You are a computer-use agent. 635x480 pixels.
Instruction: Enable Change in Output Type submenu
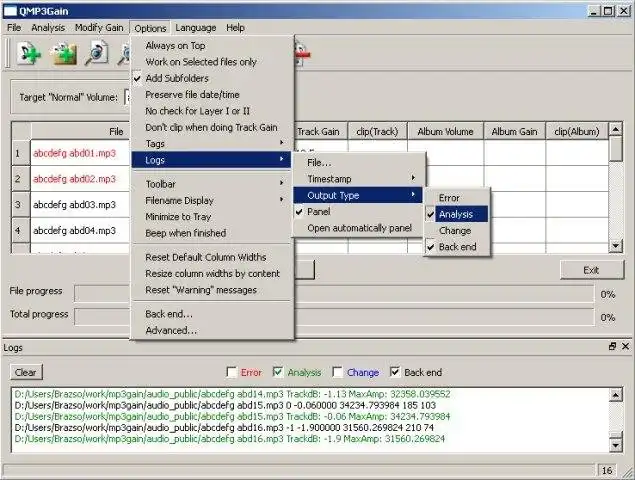pos(457,230)
